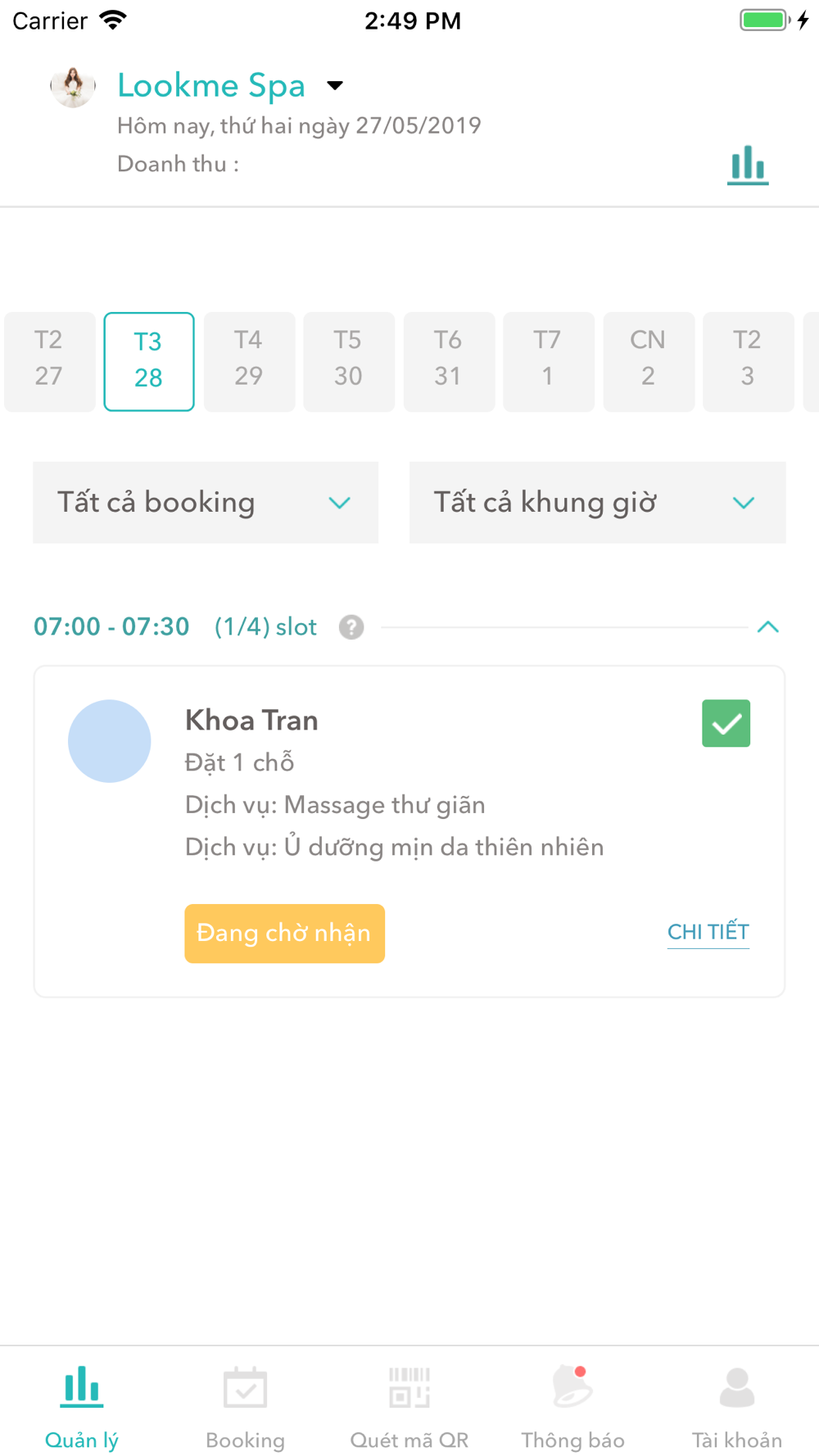Screen dimensions: 819x1456
Task: Open the Quản lý tab icon
Action: click(x=82, y=1387)
